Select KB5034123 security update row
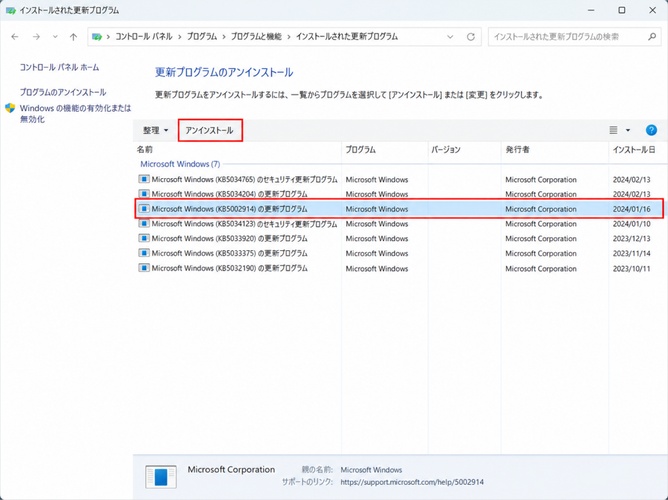The image size is (668, 500). coord(399,224)
